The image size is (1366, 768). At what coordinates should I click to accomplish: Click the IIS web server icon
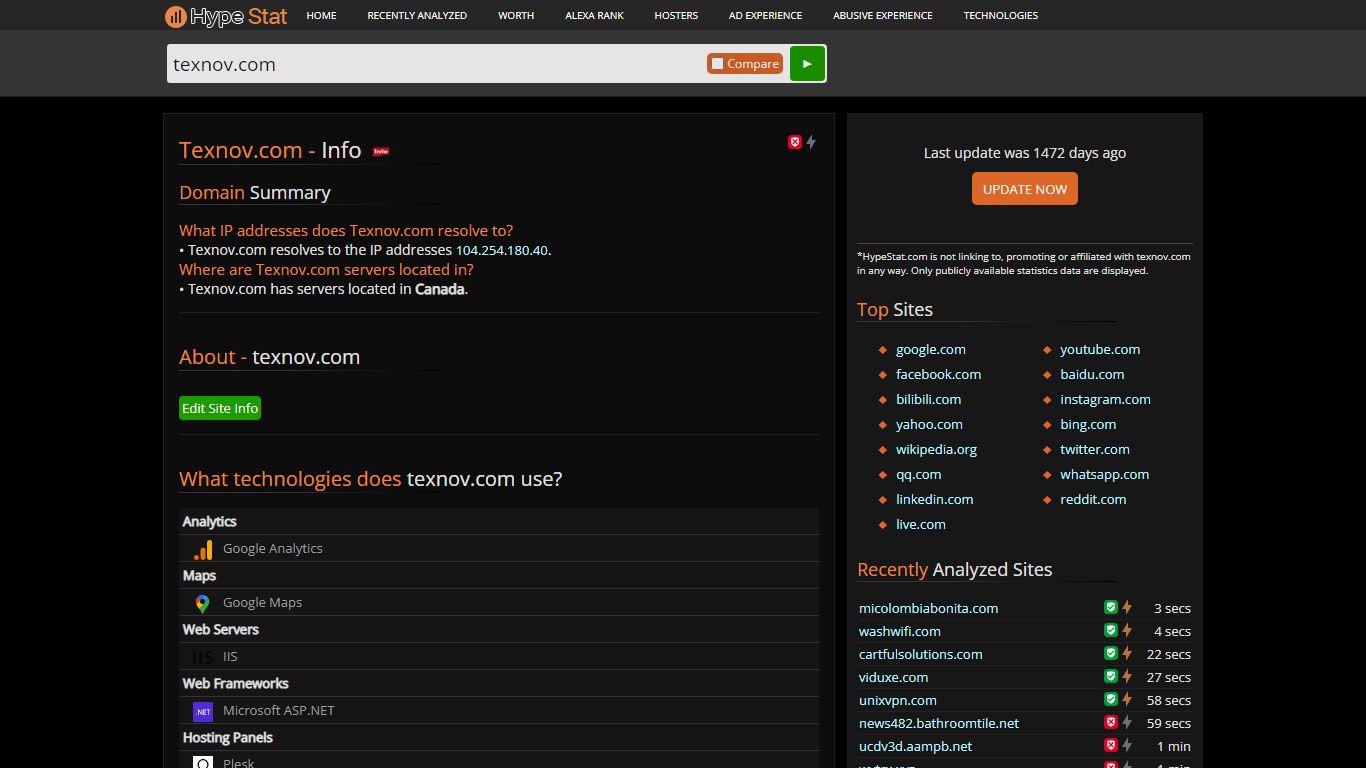[x=203, y=657]
